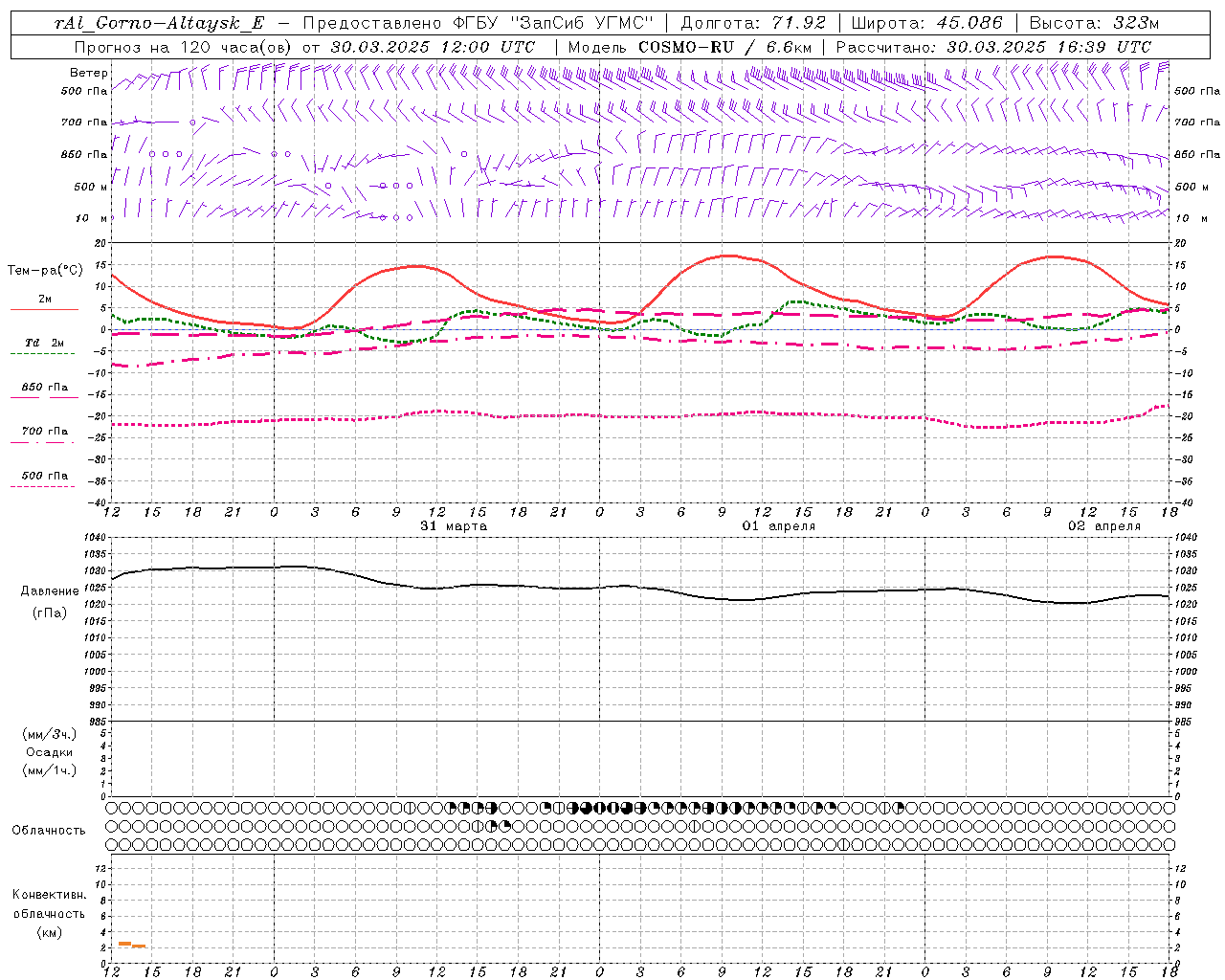Click the Ветер panel label
The width and height of the screenshot is (1225, 980).
coord(88,73)
